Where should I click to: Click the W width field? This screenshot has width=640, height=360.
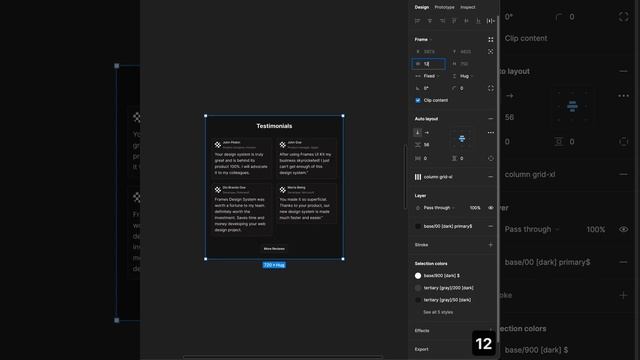tap(429, 64)
